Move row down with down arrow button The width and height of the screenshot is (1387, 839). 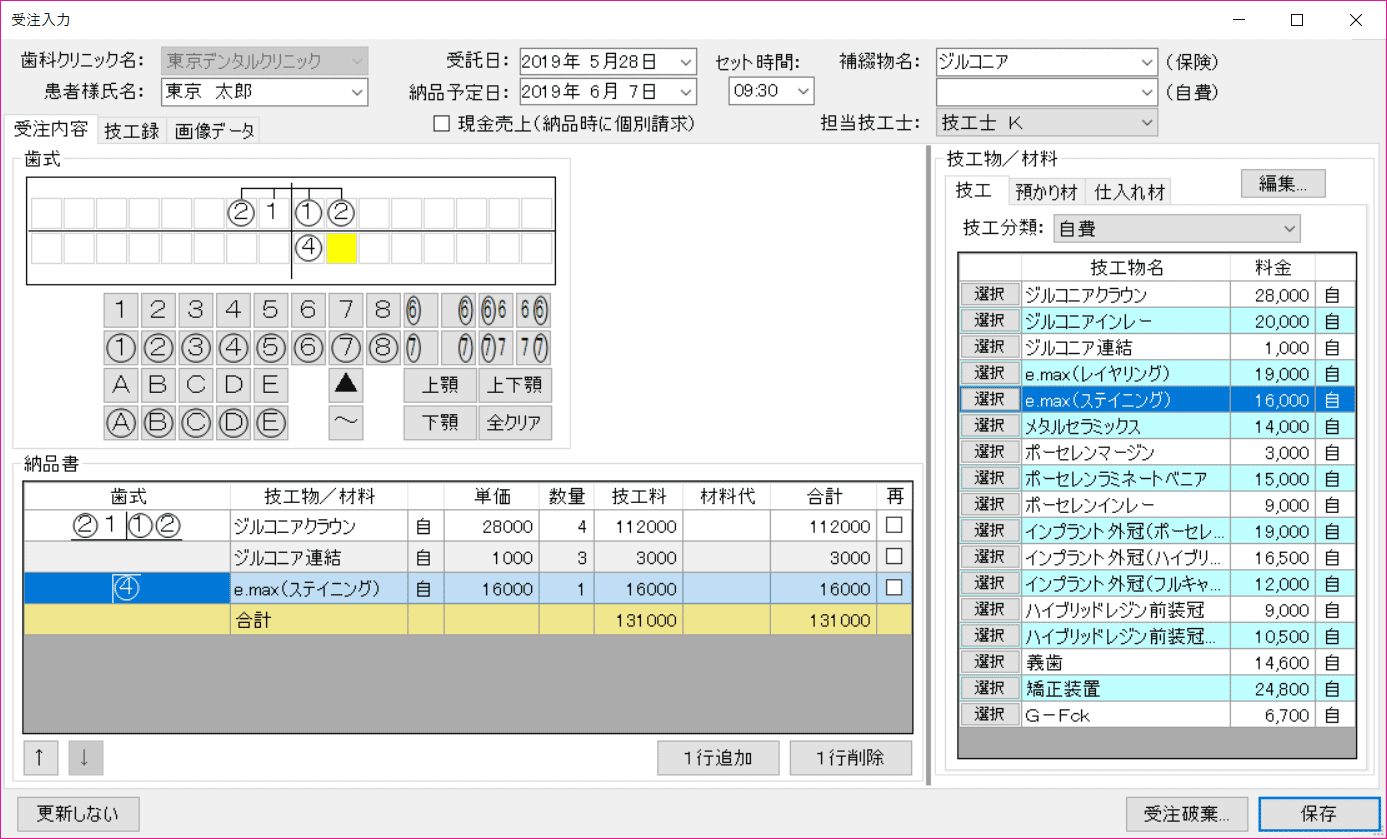85,758
